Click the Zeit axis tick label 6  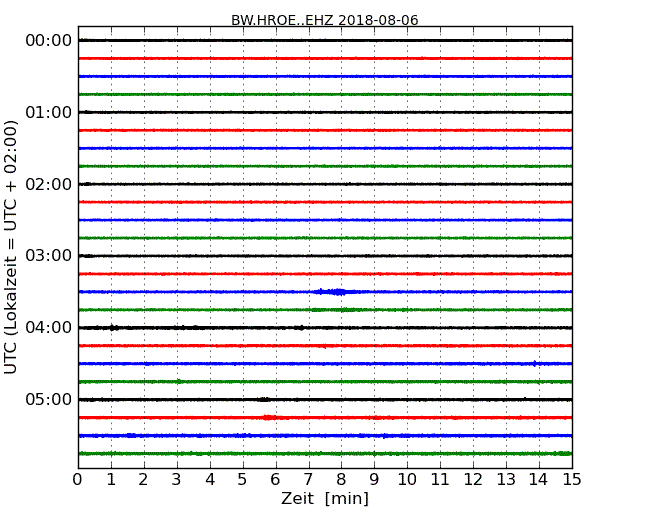[275, 480]
